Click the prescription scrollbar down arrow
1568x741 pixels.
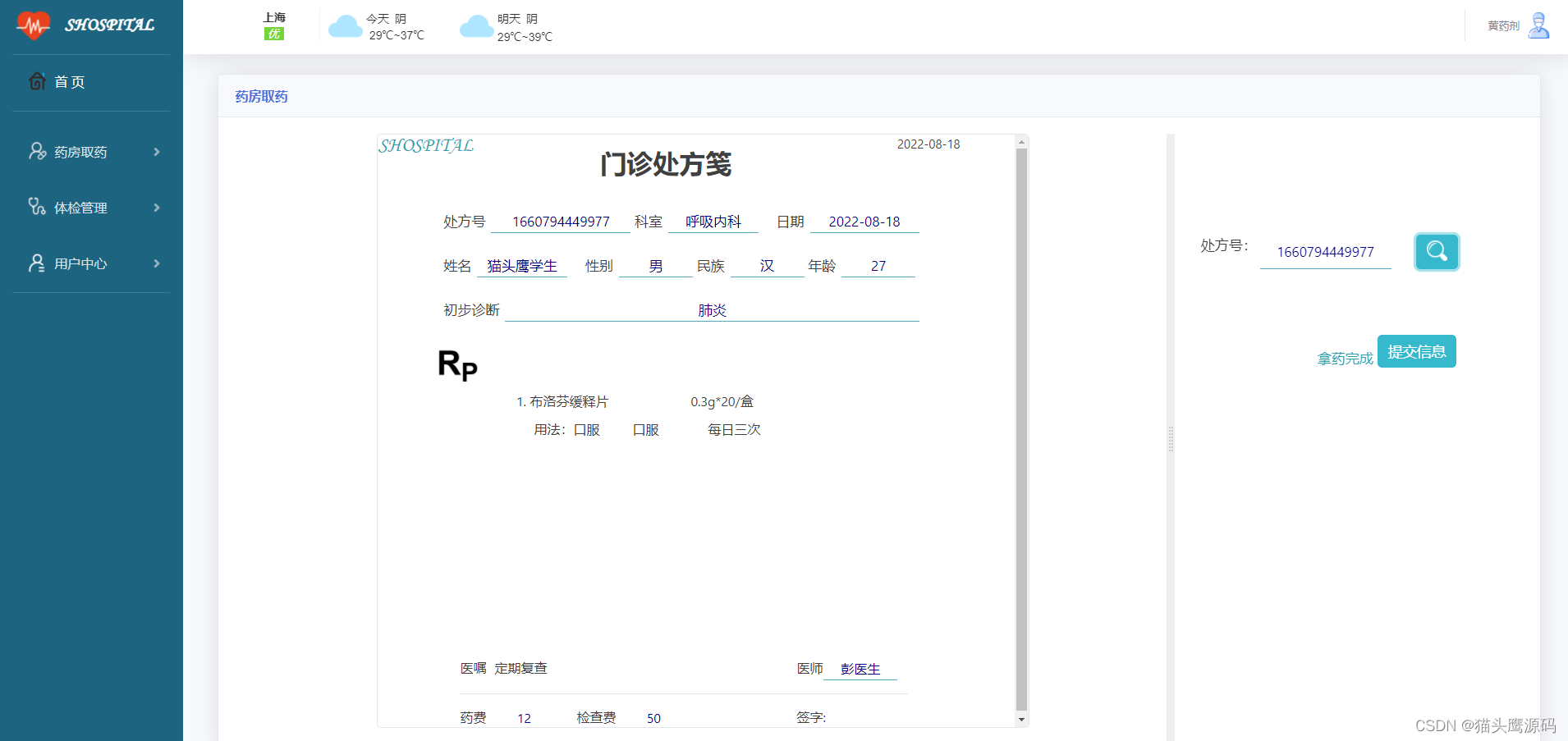(1021, 720)
